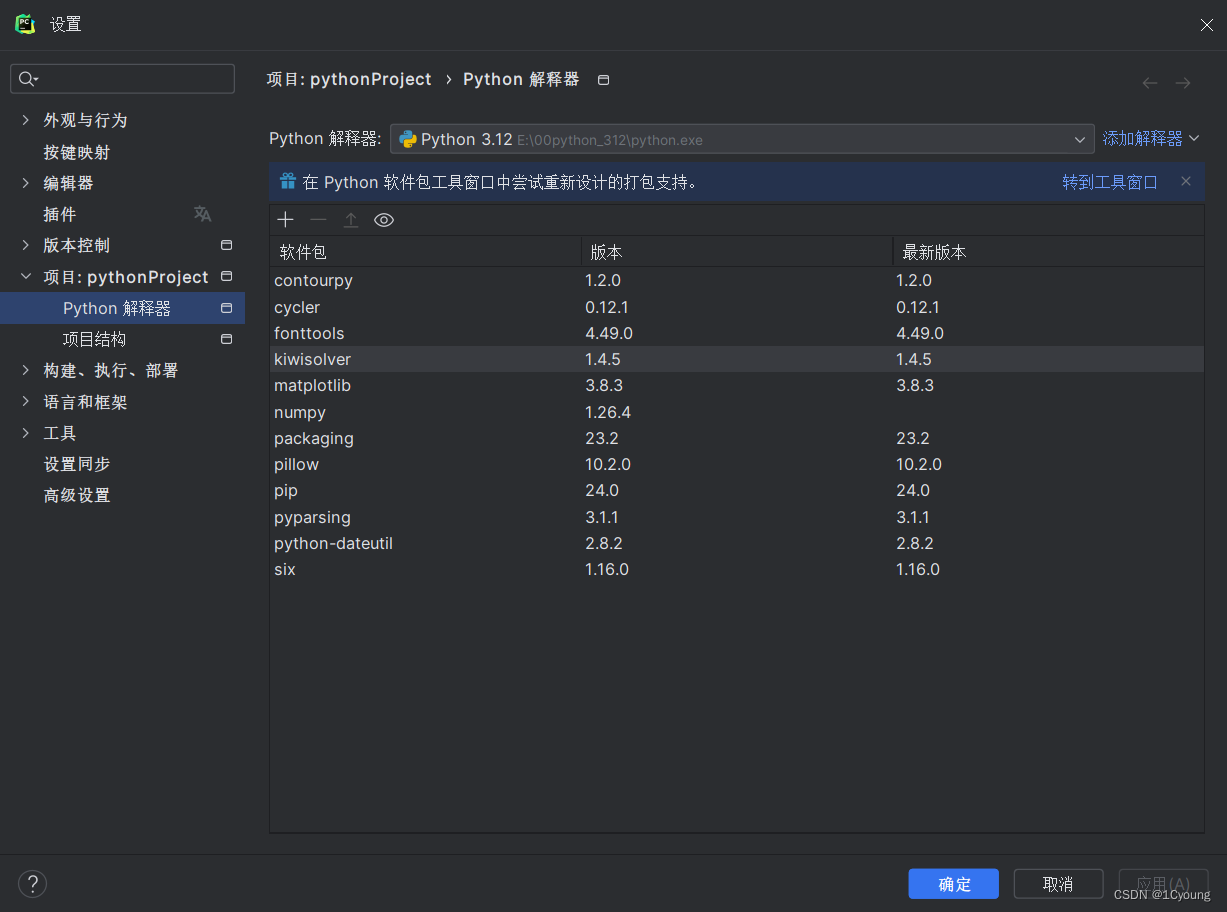Click the 取消 button
1227x912 pixels.
pos(1058,884)
